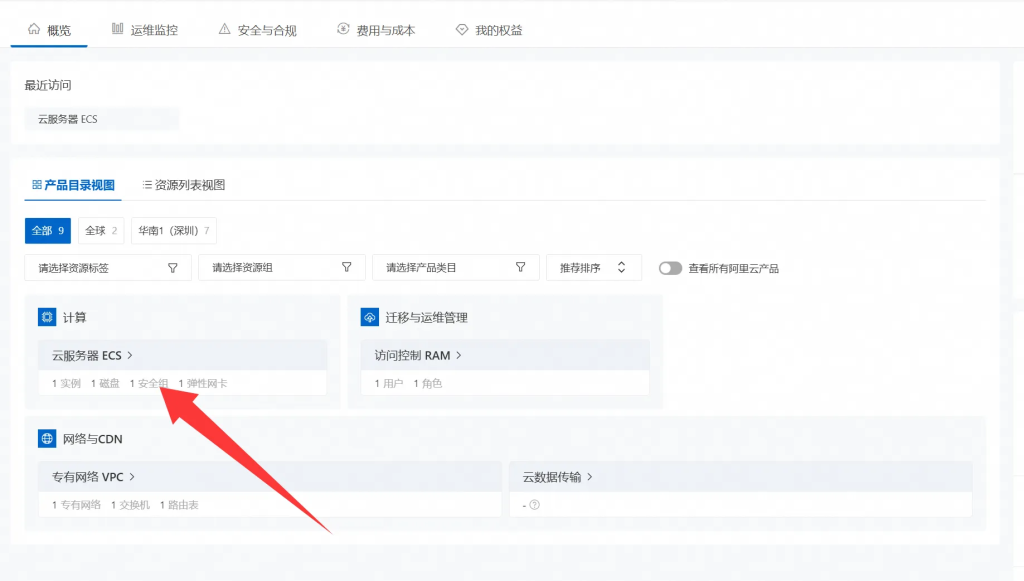
Task: Switch to 资源列表视图 view tab
Action: (183, 185)
